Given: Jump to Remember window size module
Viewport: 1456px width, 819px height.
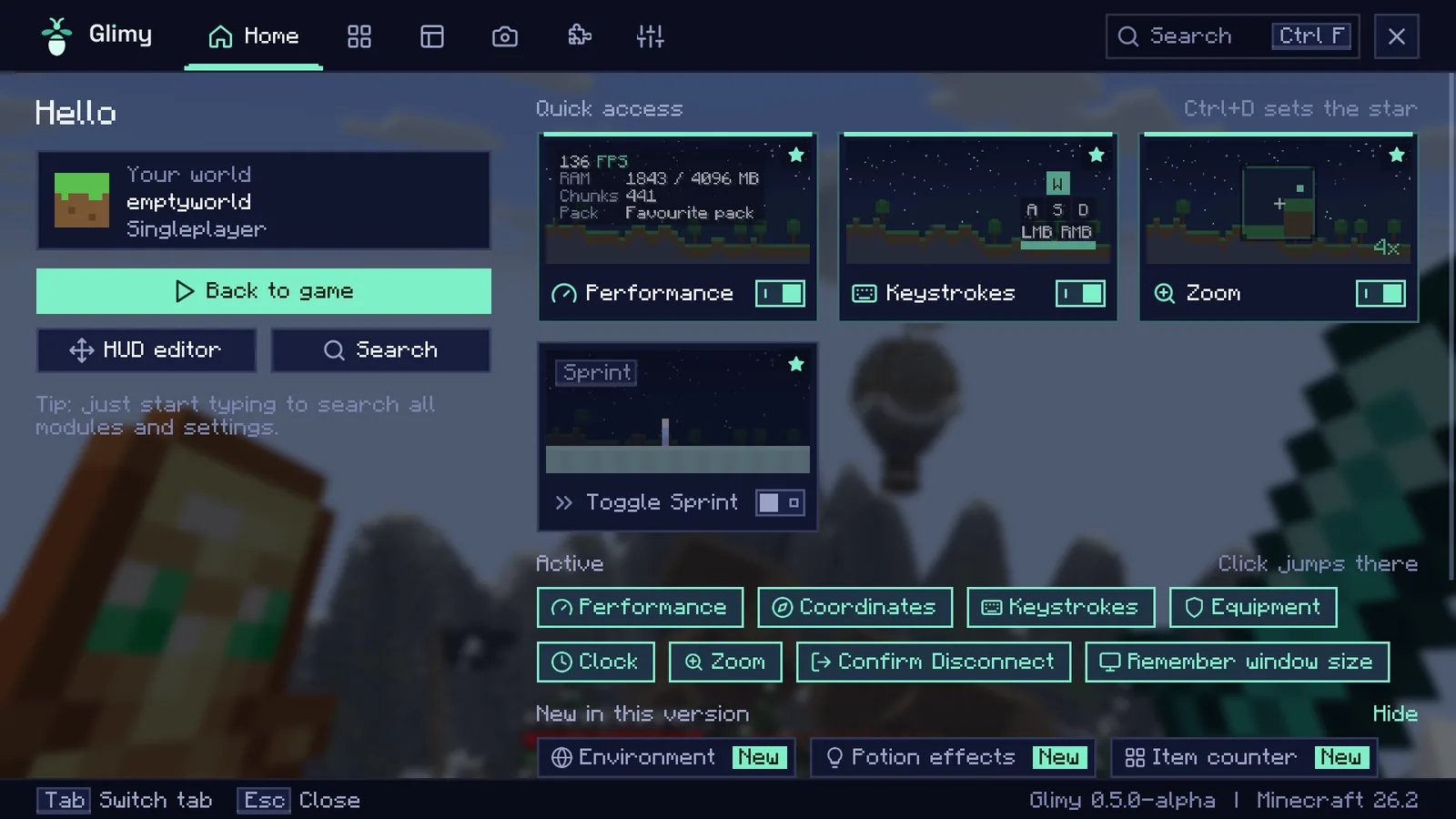Looking at the screenshot, I should tap(1238, 662).
